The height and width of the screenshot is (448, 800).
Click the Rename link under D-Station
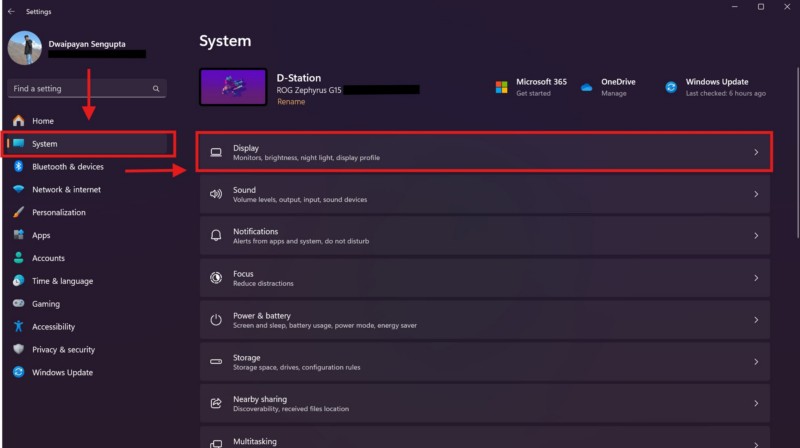pyautogui.click(x=291, y=102)
